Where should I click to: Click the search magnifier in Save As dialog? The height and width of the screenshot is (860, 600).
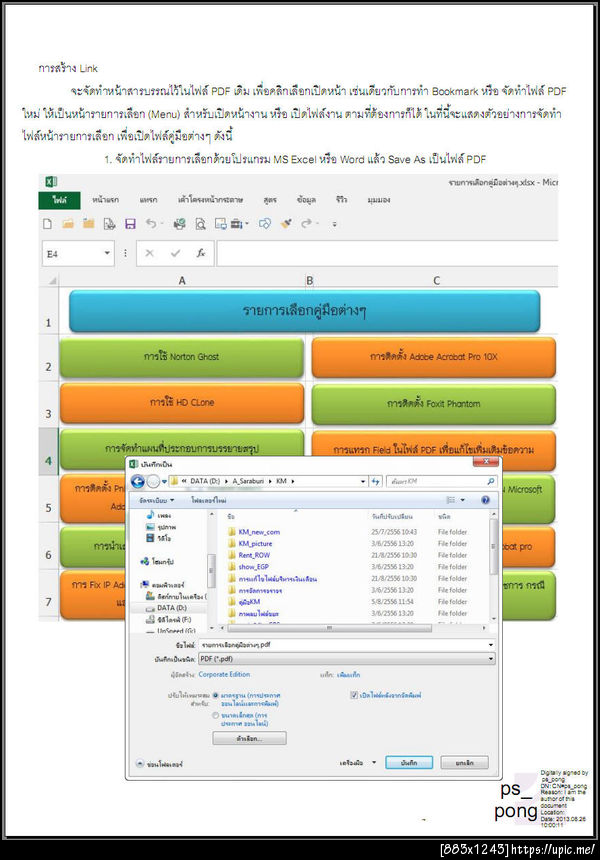(490, 481)
